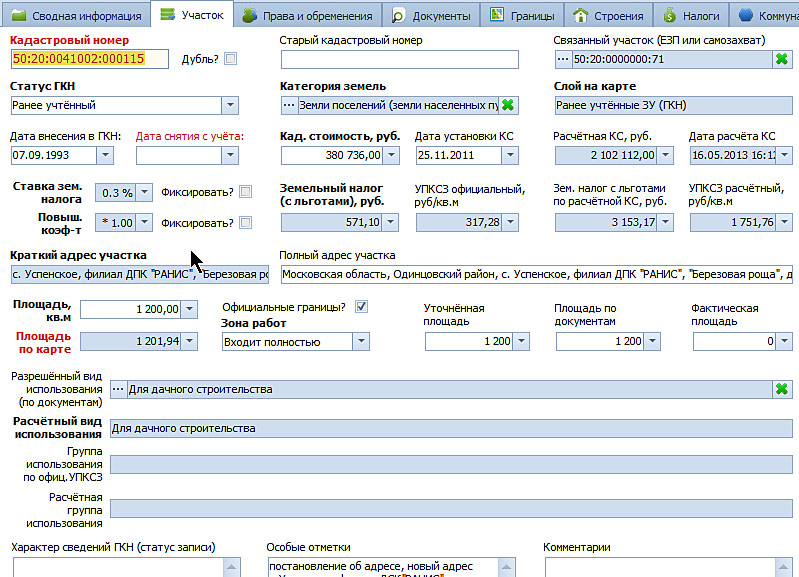Open the Налоги tab
This screenshot has width=799, height=577.
click(691, 15)
